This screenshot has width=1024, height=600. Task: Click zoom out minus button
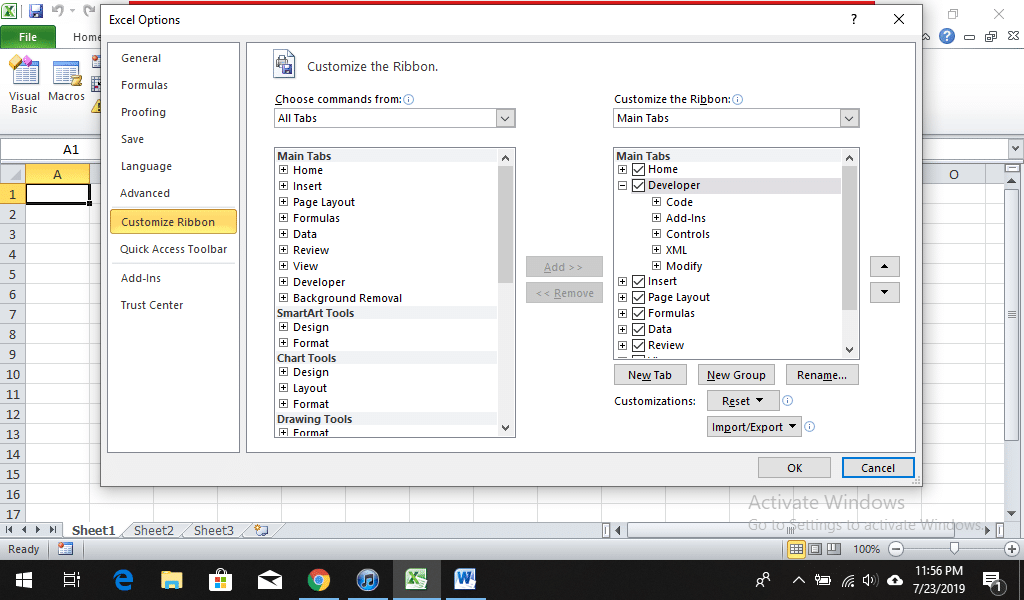897,549
